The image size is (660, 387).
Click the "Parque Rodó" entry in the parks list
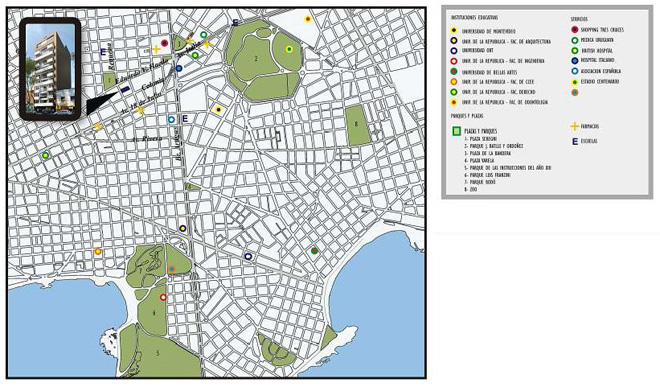482,182
